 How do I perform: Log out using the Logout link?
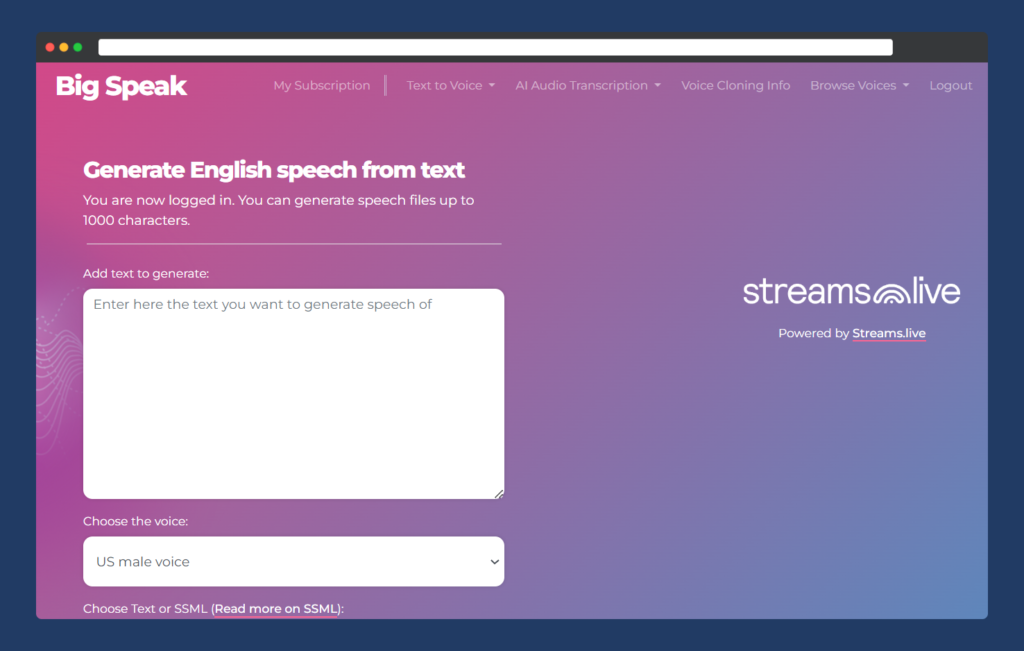point(950,86)
